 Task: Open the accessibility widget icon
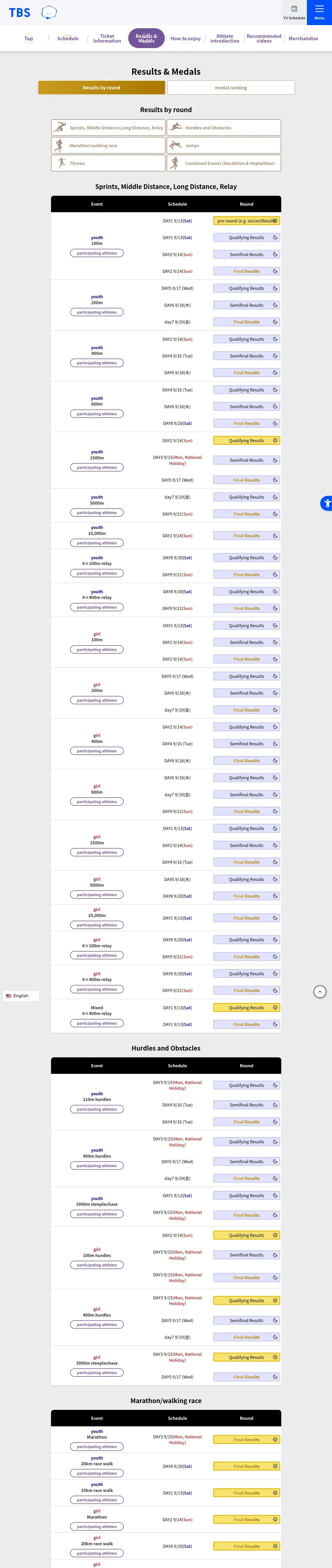pyautogui.click(x=327, y=503)
